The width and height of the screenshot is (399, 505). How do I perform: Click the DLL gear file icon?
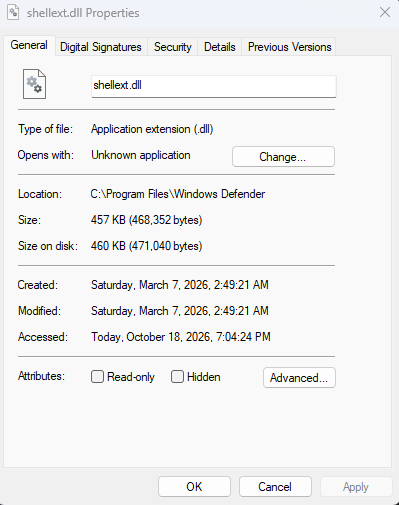click(34, 84)
